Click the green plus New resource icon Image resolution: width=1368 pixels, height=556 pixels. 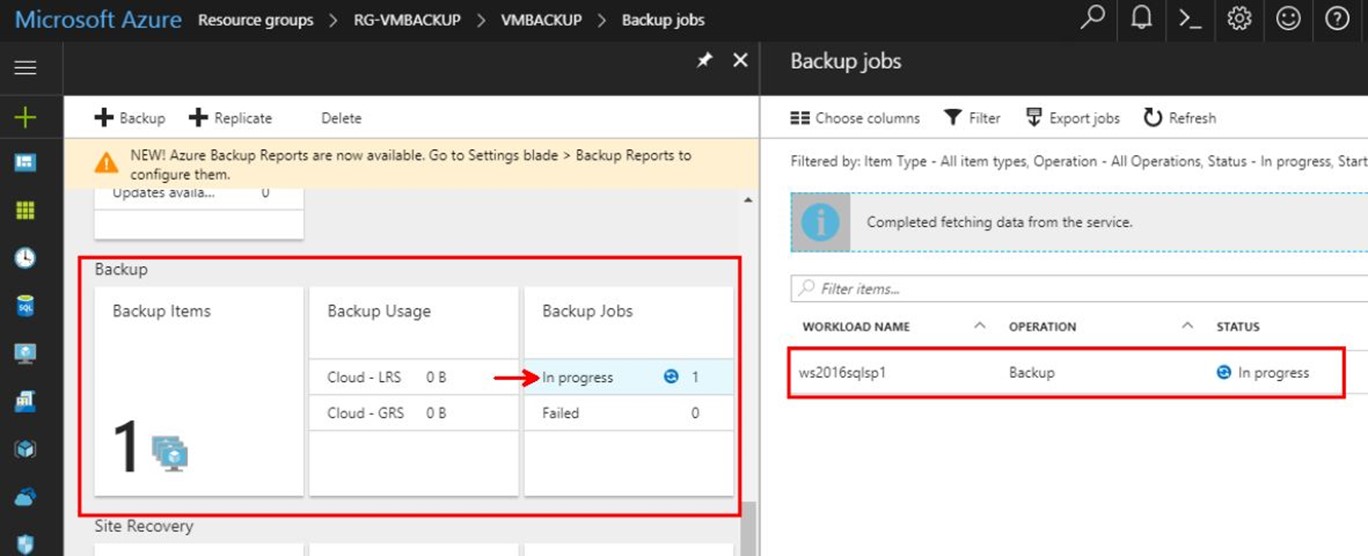[x=25, y=118]
